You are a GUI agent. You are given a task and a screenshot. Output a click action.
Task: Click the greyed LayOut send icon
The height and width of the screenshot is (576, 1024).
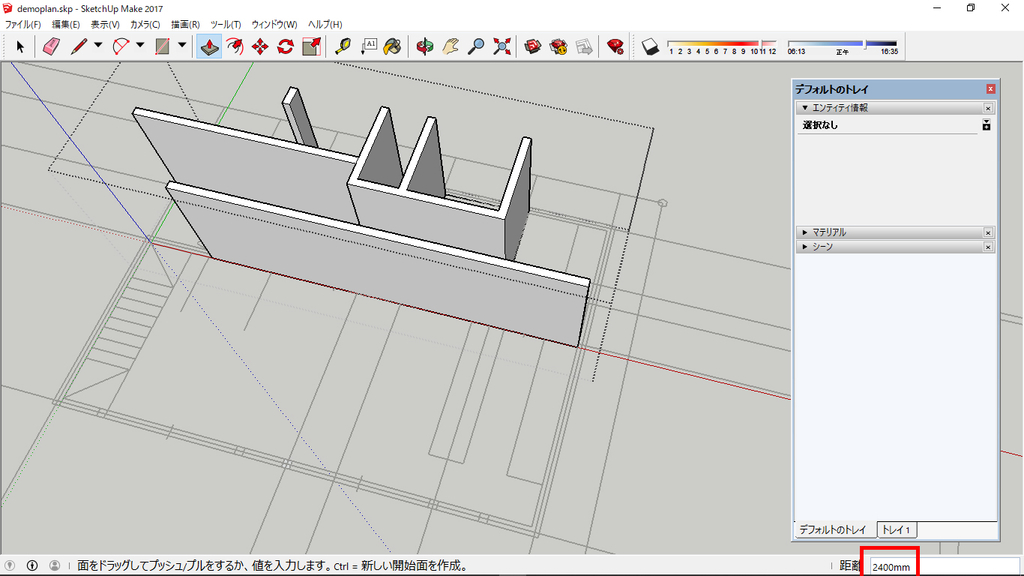tap(584, 46)
